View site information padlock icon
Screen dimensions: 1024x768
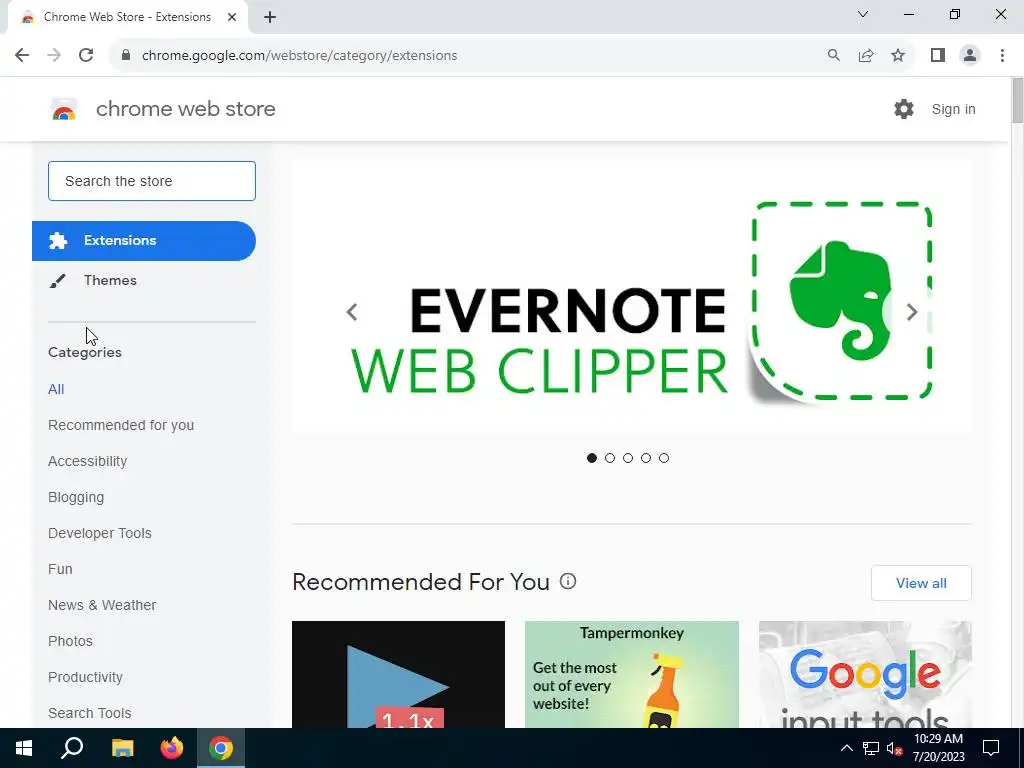click(126, 56)
